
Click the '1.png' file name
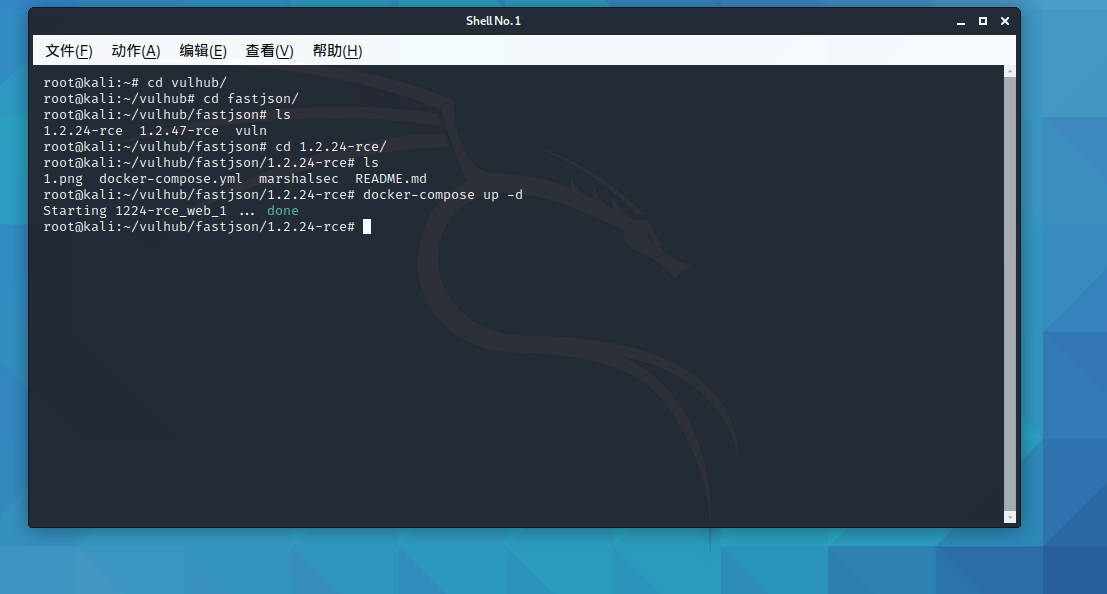tap(63, 179)
